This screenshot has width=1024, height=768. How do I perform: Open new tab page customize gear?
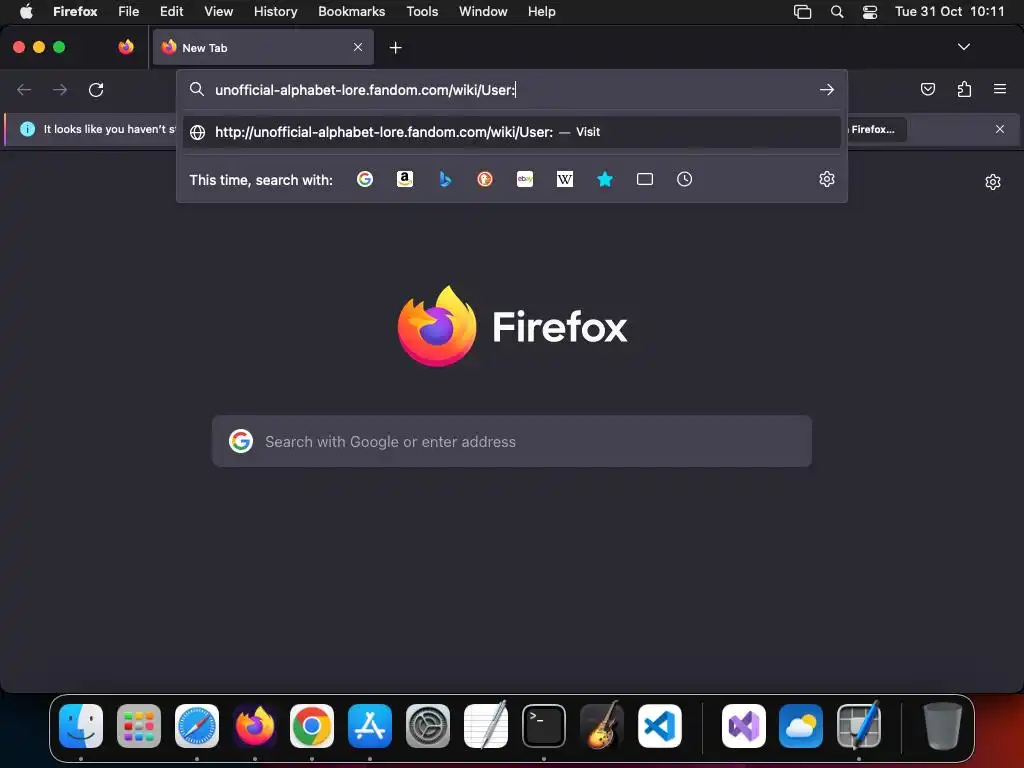click(x=993, y=182)
